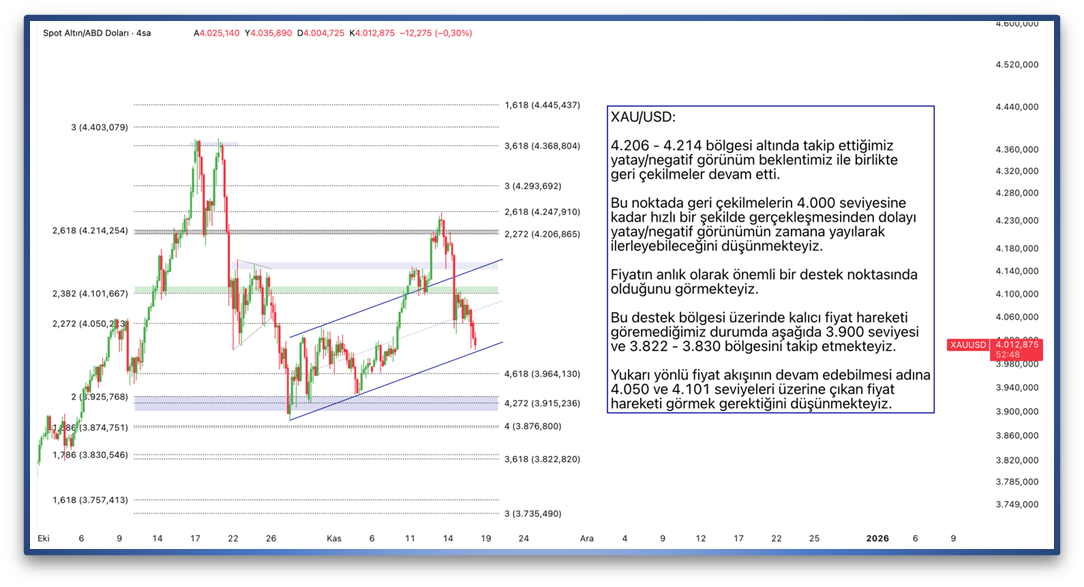Select the XAU/USD analysis text box

[x=770, y=259]
